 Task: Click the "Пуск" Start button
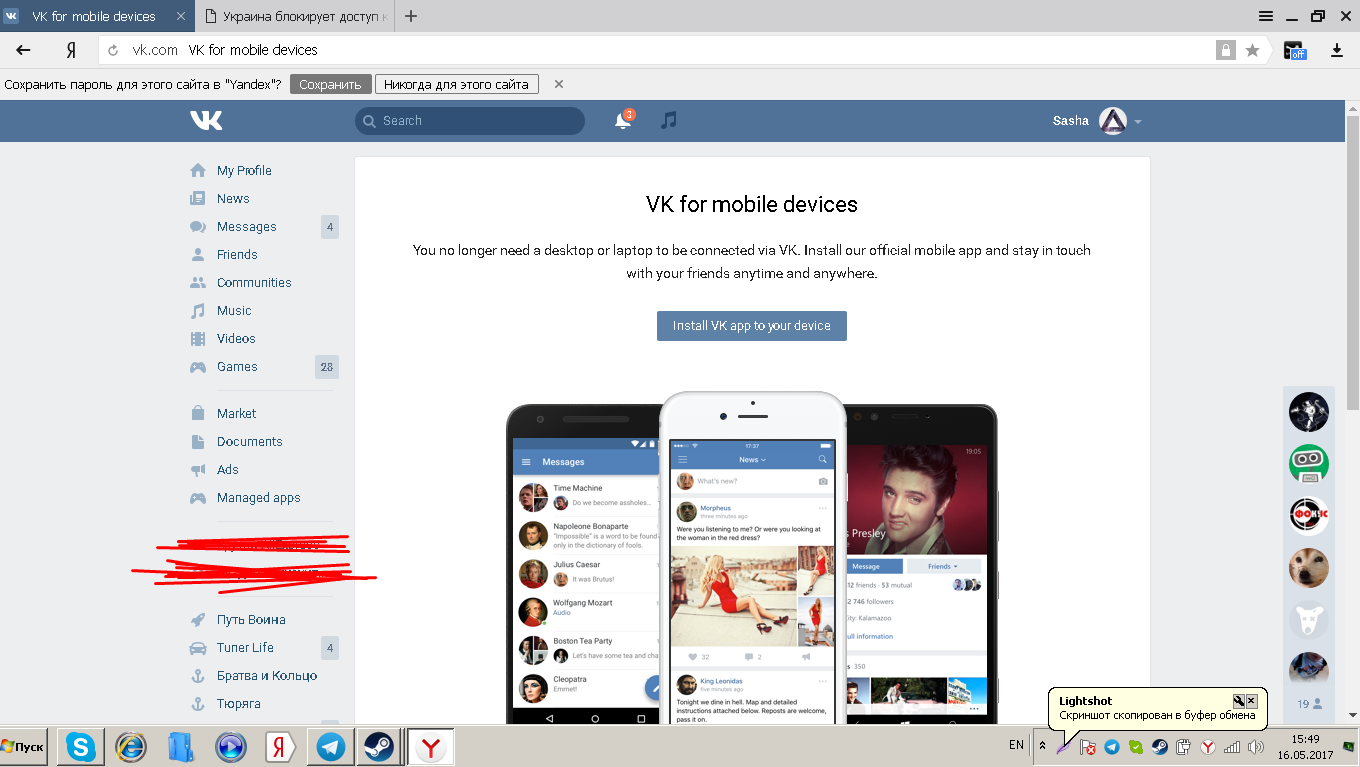(24, 747)
